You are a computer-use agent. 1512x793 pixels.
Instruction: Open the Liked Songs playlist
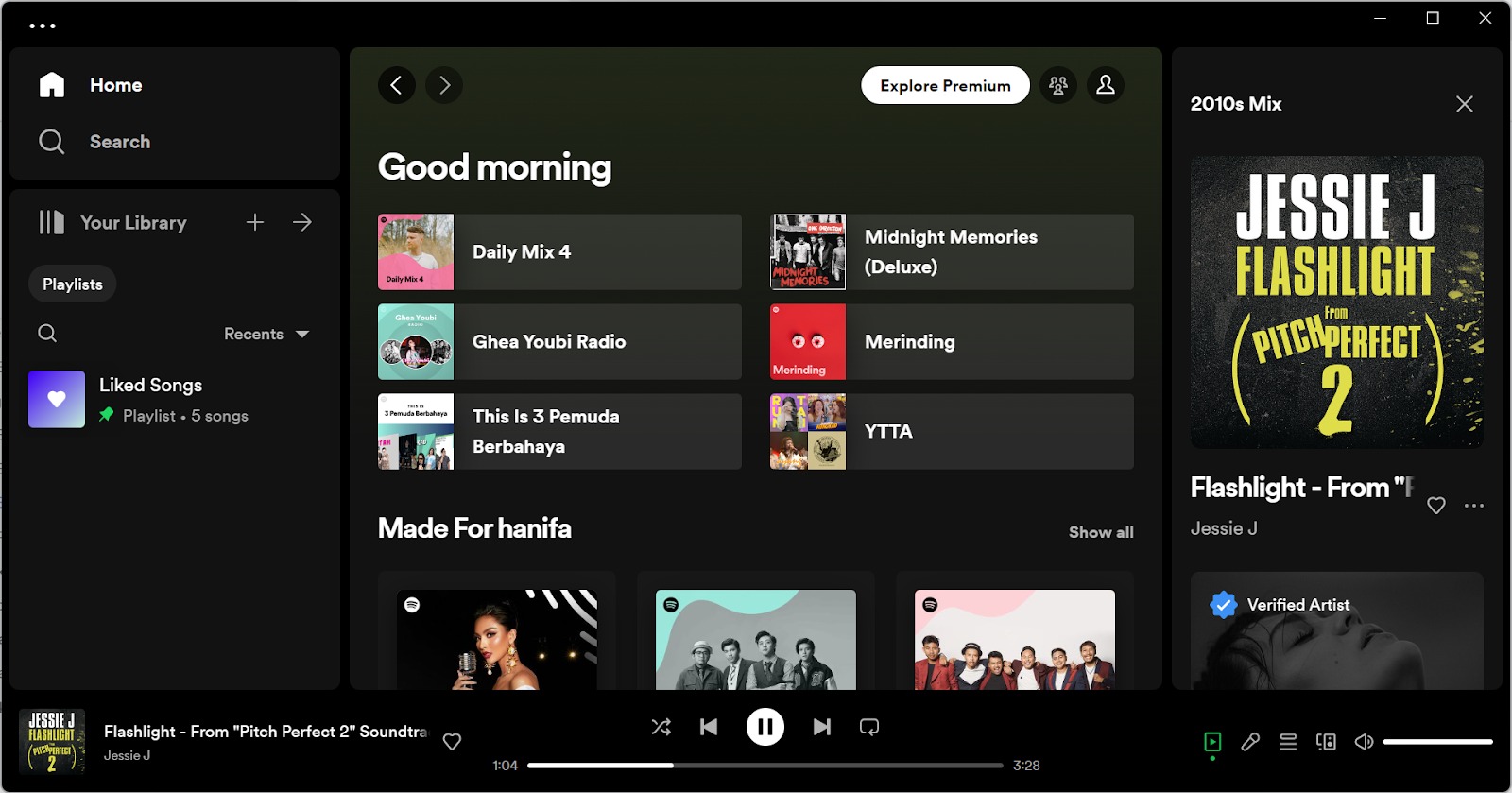tap(175, 399)
